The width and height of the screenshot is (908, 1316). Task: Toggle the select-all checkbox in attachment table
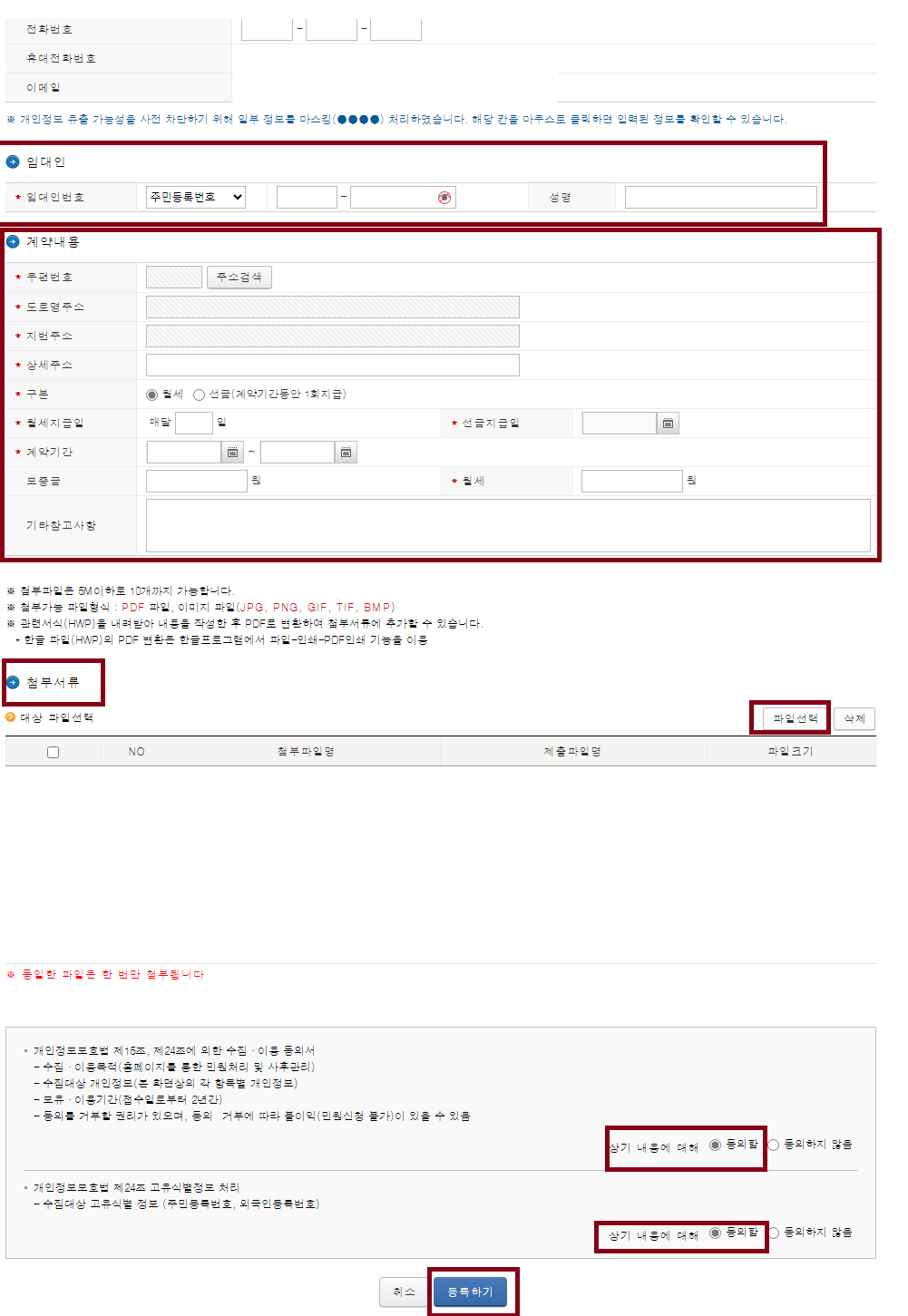point(53,751)
